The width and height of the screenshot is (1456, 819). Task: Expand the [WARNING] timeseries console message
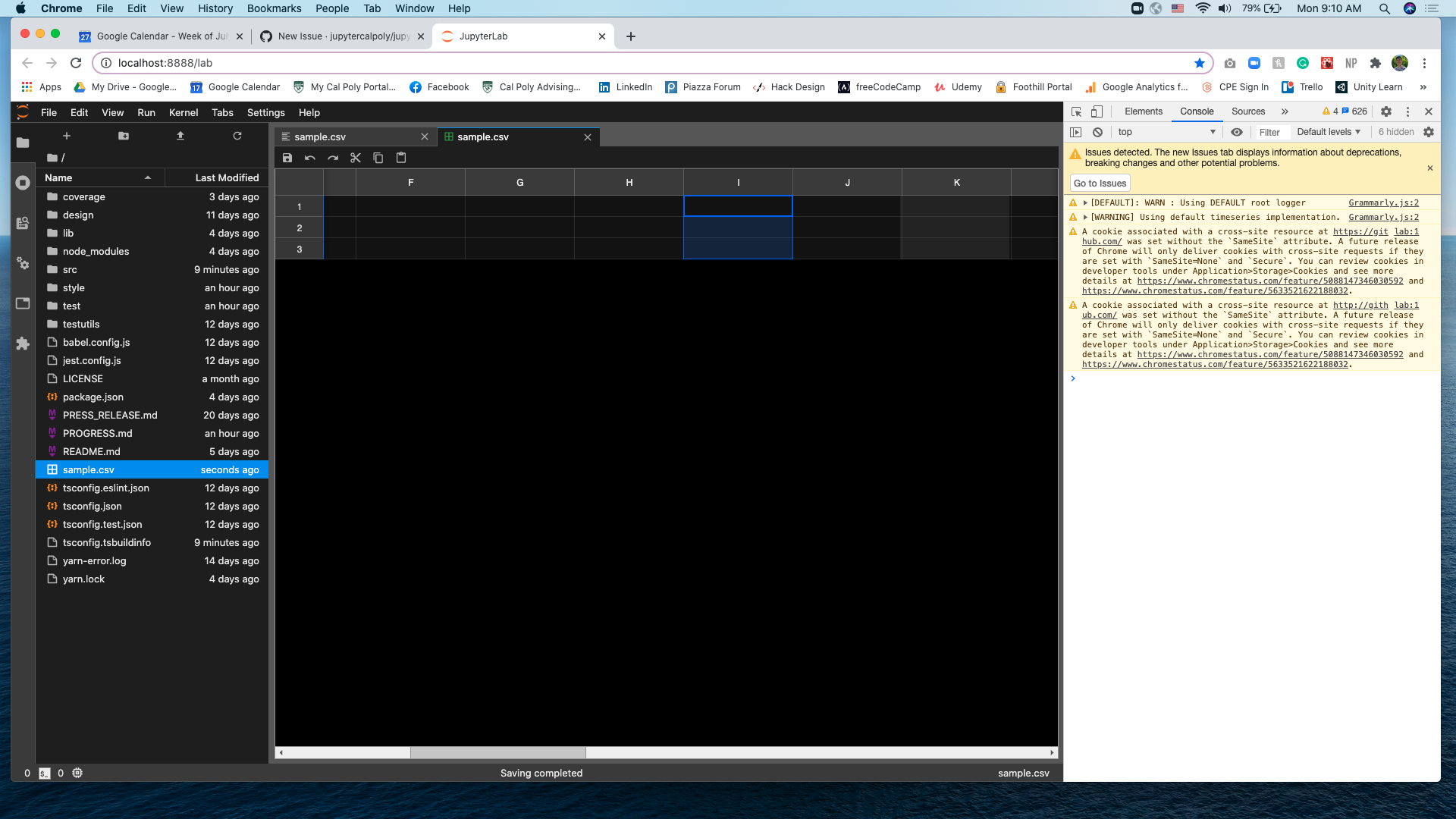coord(1087,217)
